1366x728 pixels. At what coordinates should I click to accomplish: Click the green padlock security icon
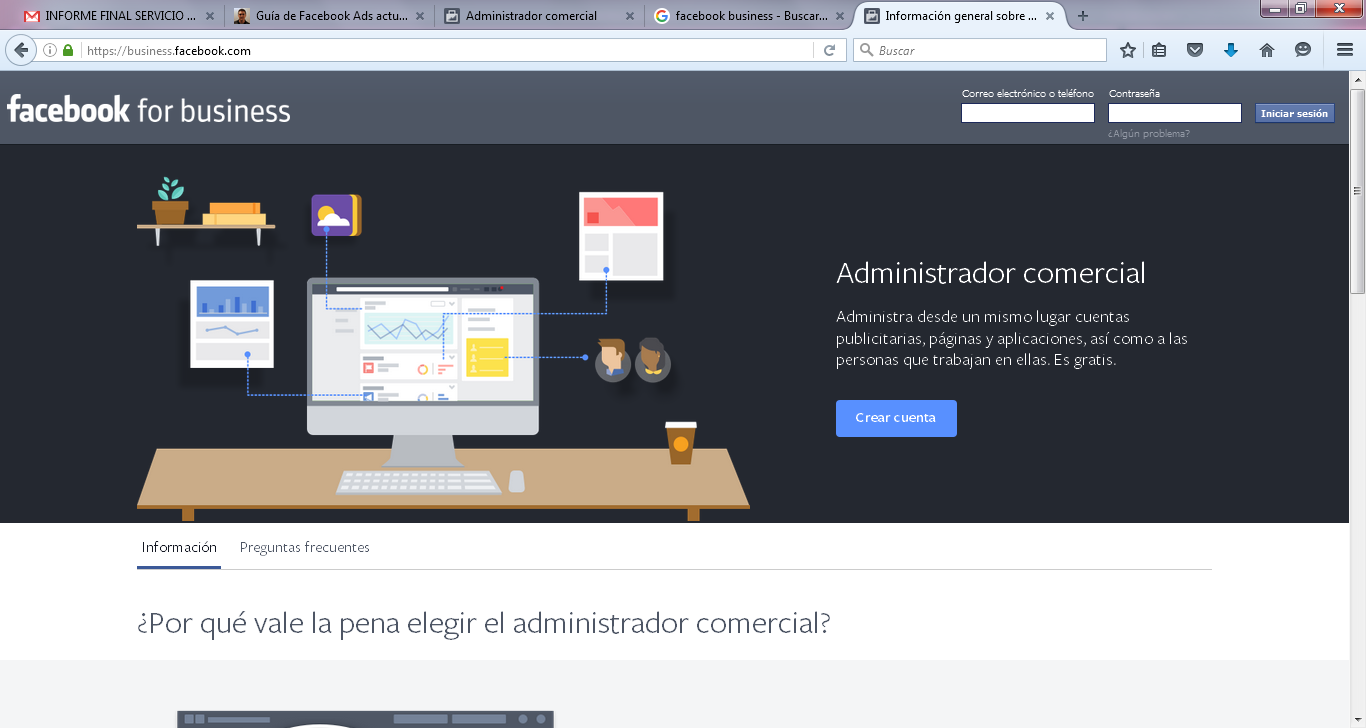pyautogui.click(x=68, y=50)
